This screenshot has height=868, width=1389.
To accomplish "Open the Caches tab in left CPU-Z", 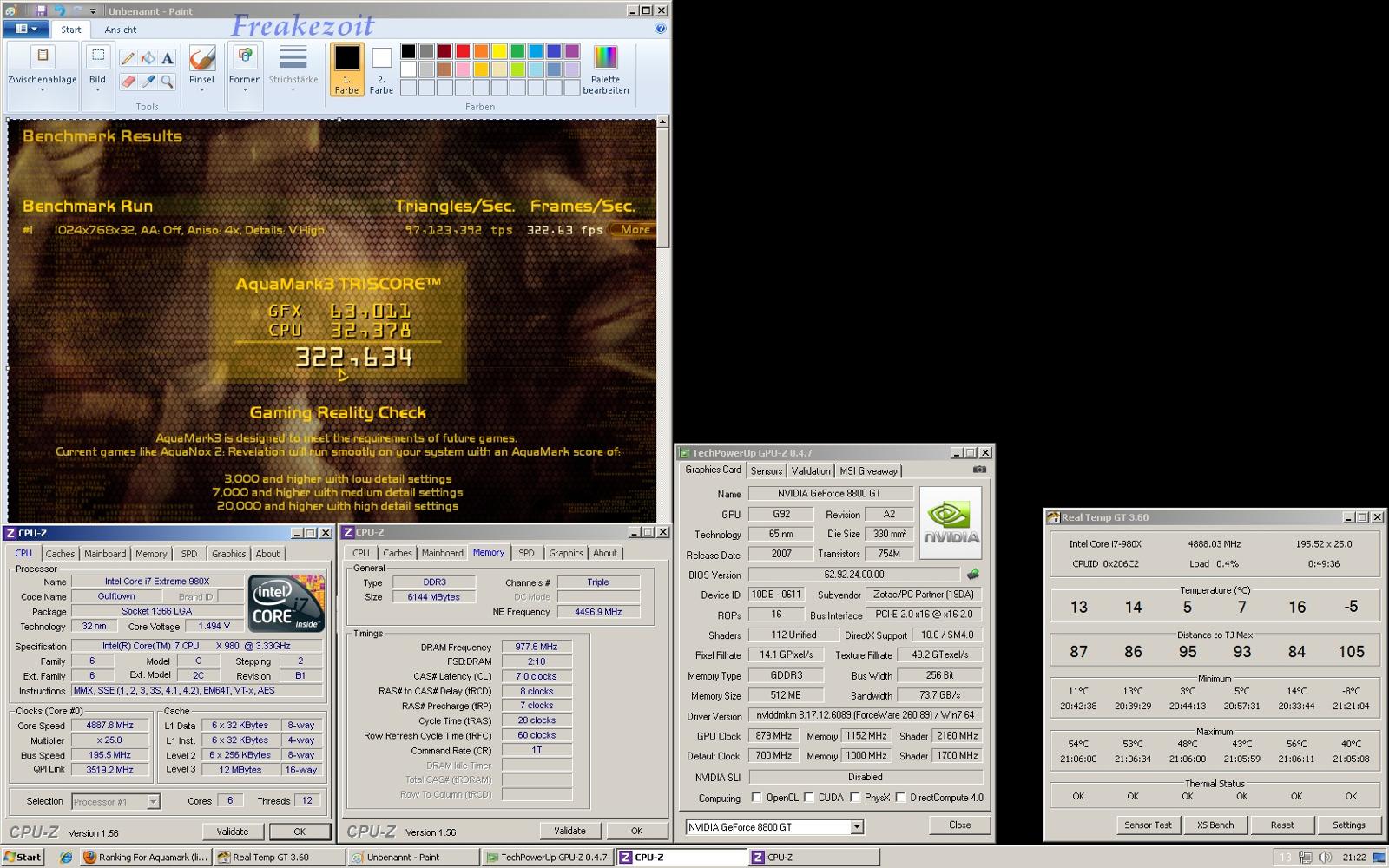I will [60, 554].
